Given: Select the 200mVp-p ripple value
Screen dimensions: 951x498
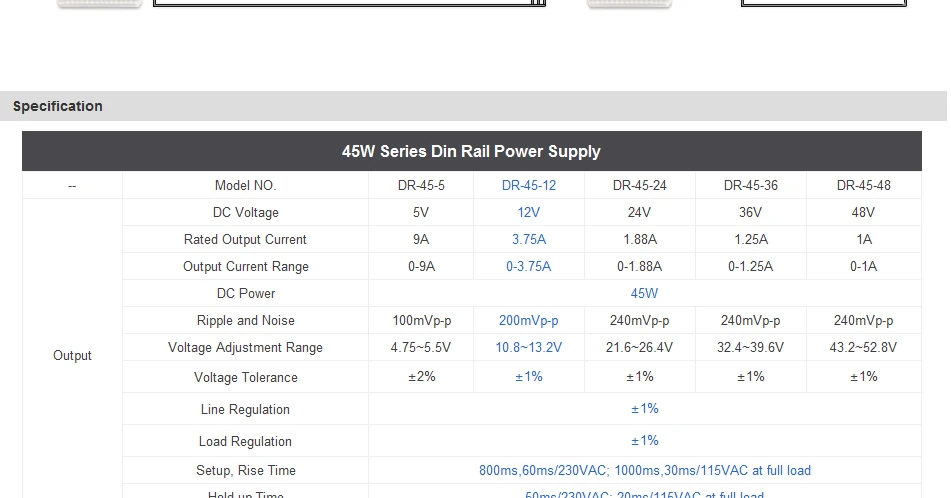Looking at the screenshot, I should tap(528, 320).
